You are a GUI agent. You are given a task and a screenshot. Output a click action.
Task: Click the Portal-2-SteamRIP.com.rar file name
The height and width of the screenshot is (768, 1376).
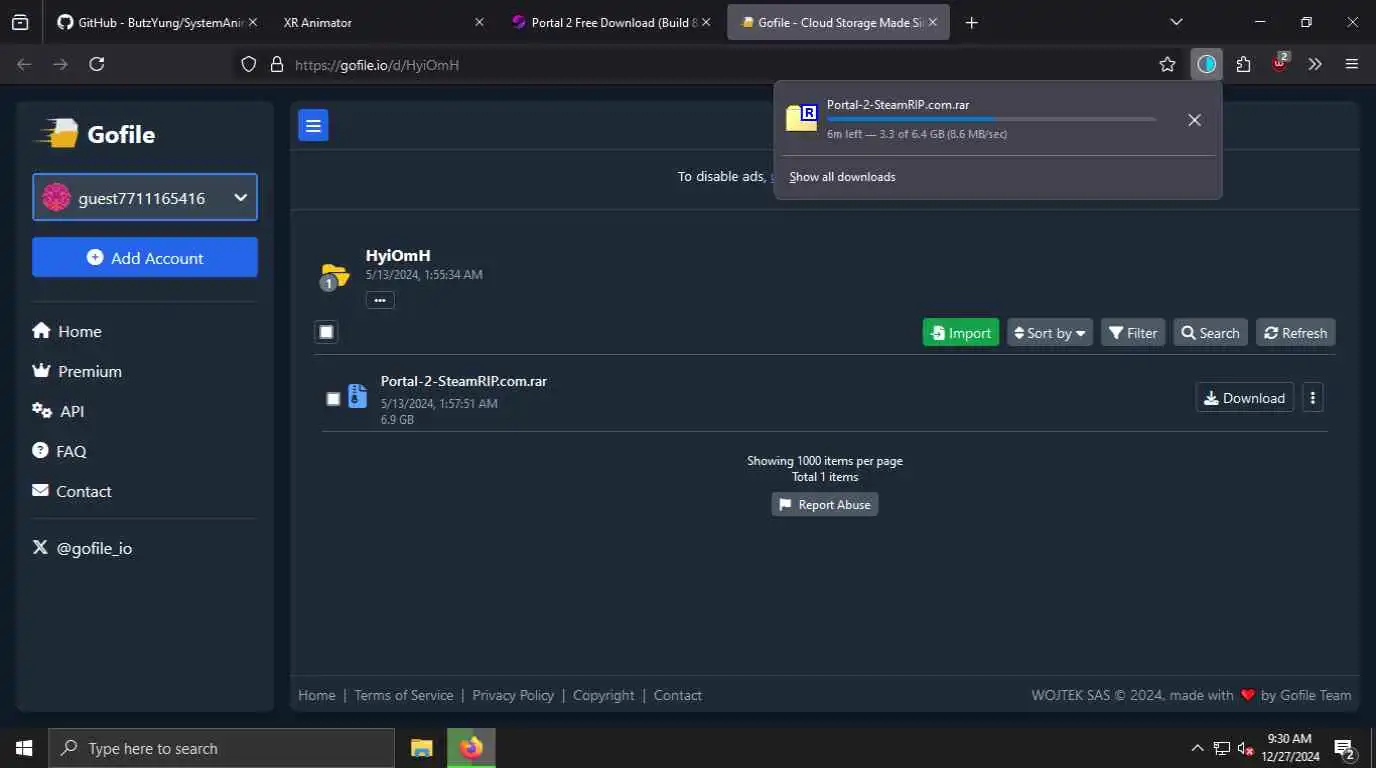(464, 381)
